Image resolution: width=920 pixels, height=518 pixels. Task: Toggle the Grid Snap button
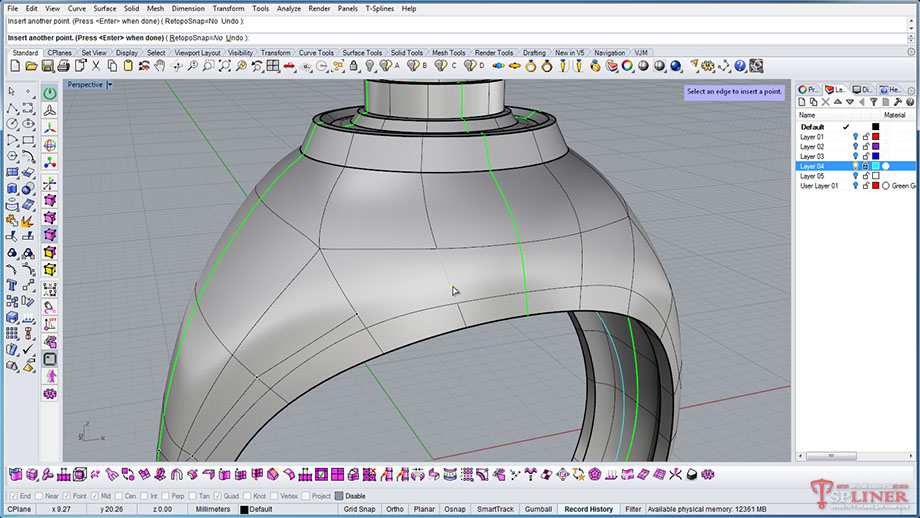pos(358,509)
